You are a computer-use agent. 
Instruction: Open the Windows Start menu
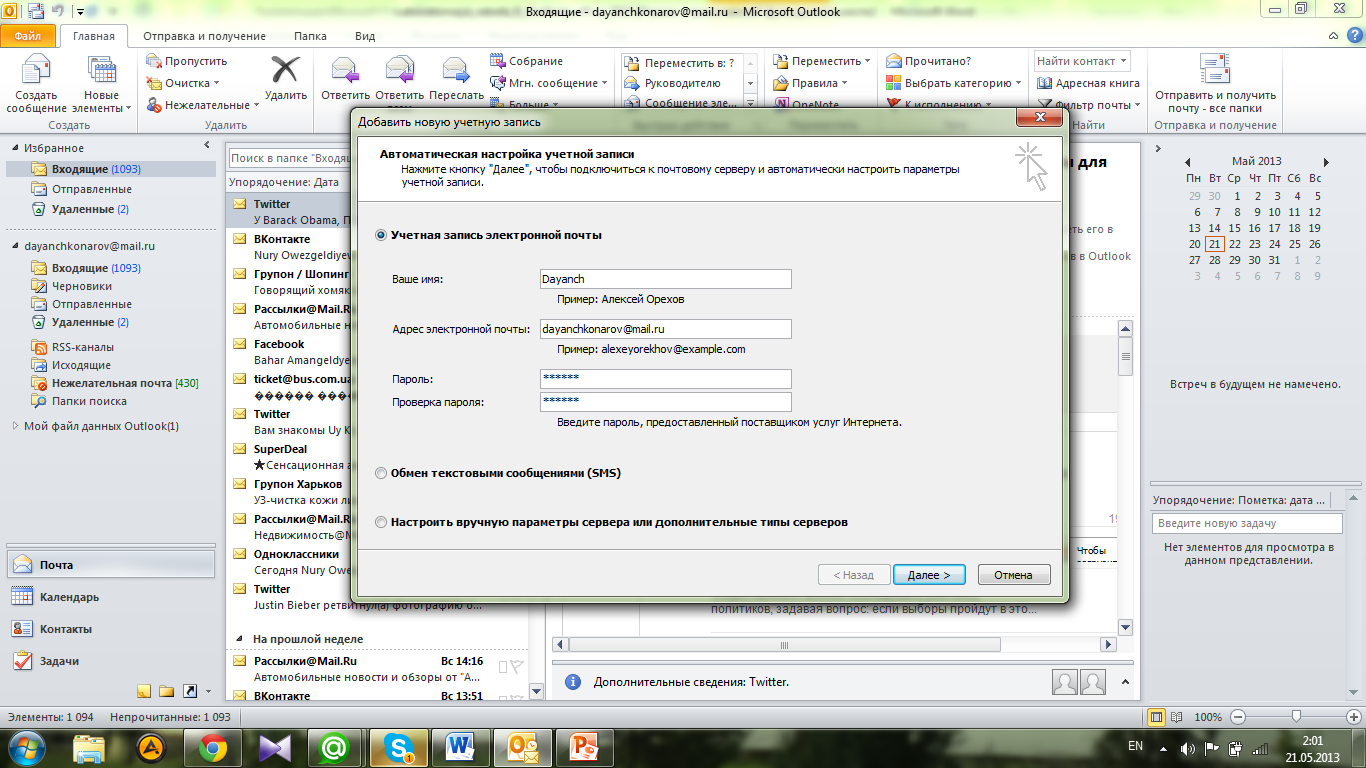tap(26, 746)
